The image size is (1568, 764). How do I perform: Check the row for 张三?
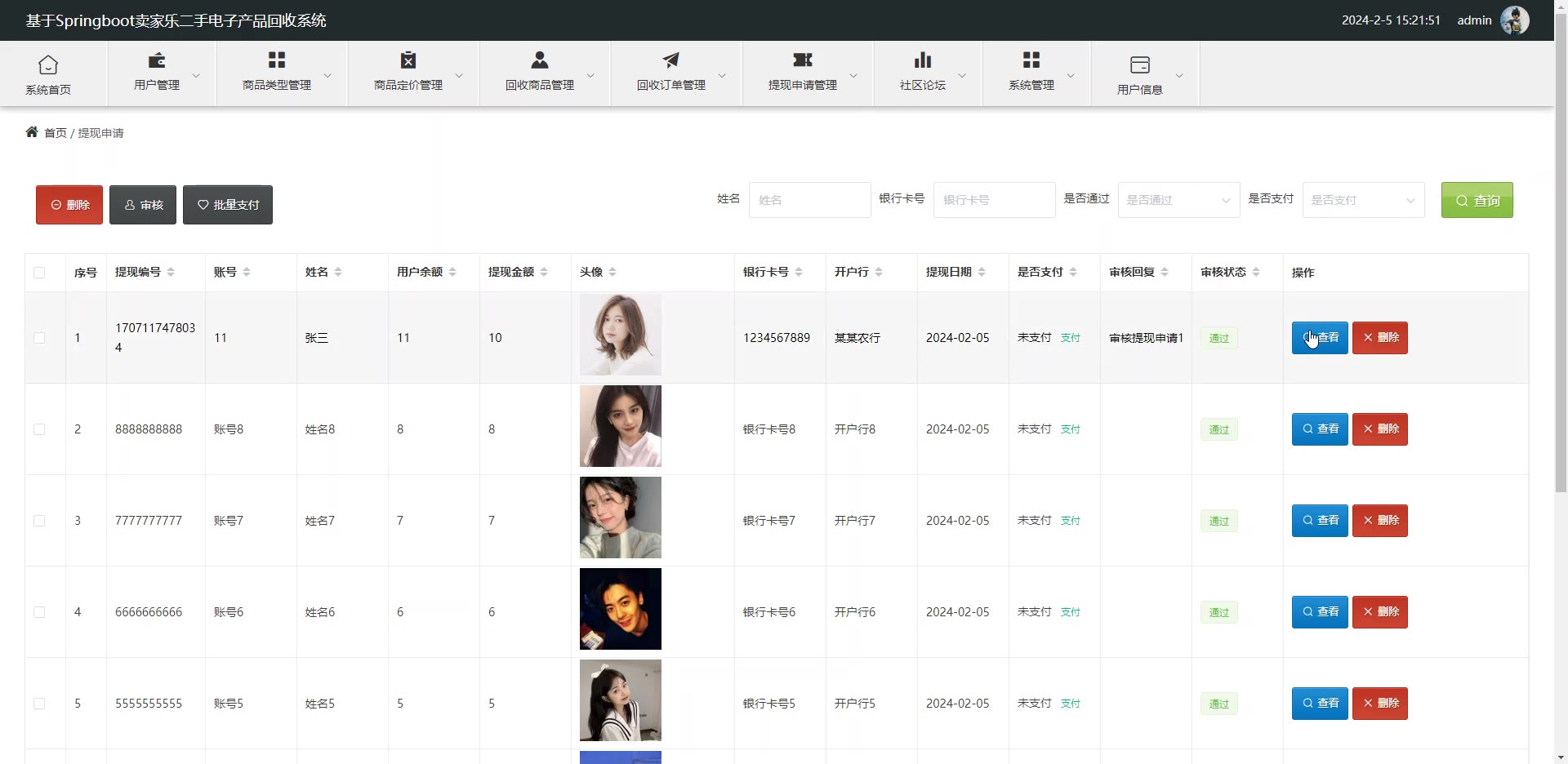click(x=39, y=338)
